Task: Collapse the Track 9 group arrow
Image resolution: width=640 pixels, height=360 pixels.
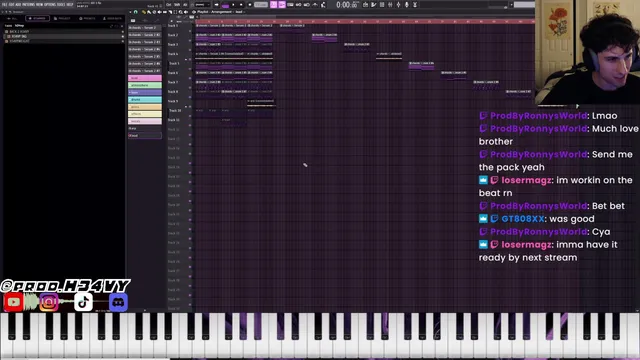Action: click(186, 107)
